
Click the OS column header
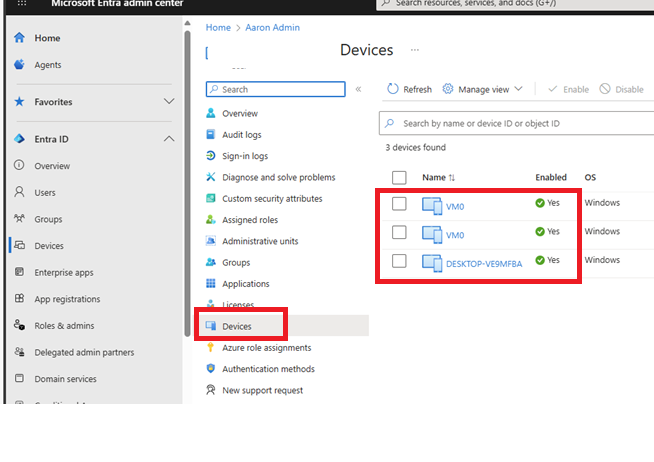pos(590,177)
